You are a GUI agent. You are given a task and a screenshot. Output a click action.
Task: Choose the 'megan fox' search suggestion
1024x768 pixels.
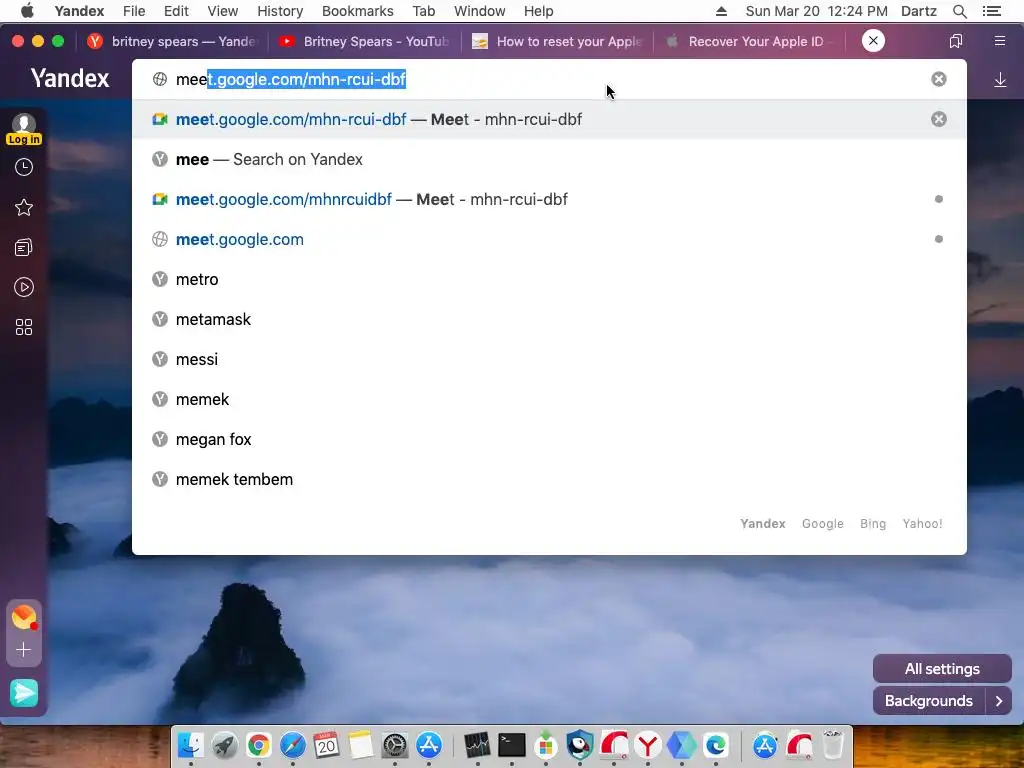[x=549, y=440]
